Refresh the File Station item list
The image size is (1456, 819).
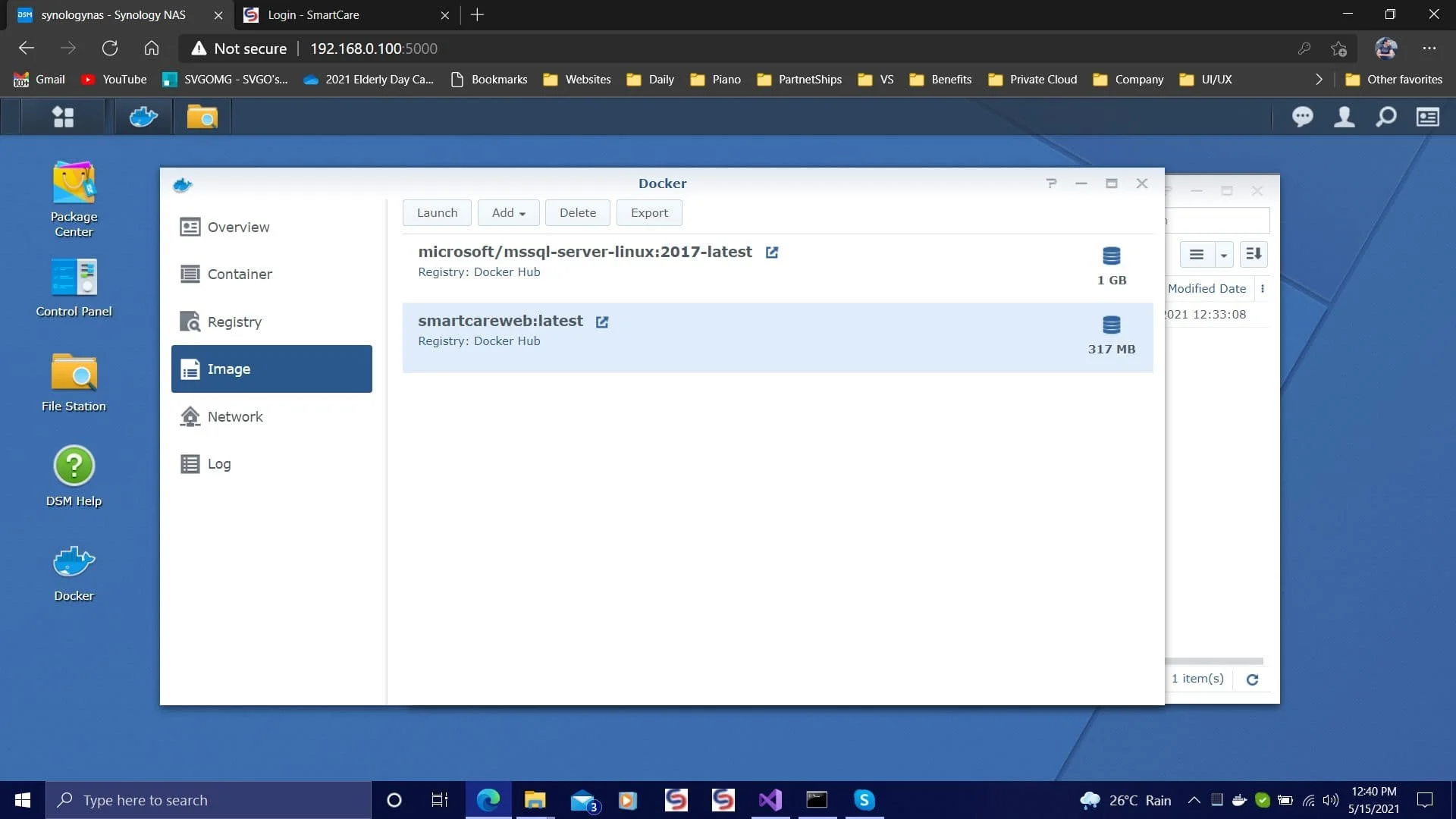click(1252, 679)
